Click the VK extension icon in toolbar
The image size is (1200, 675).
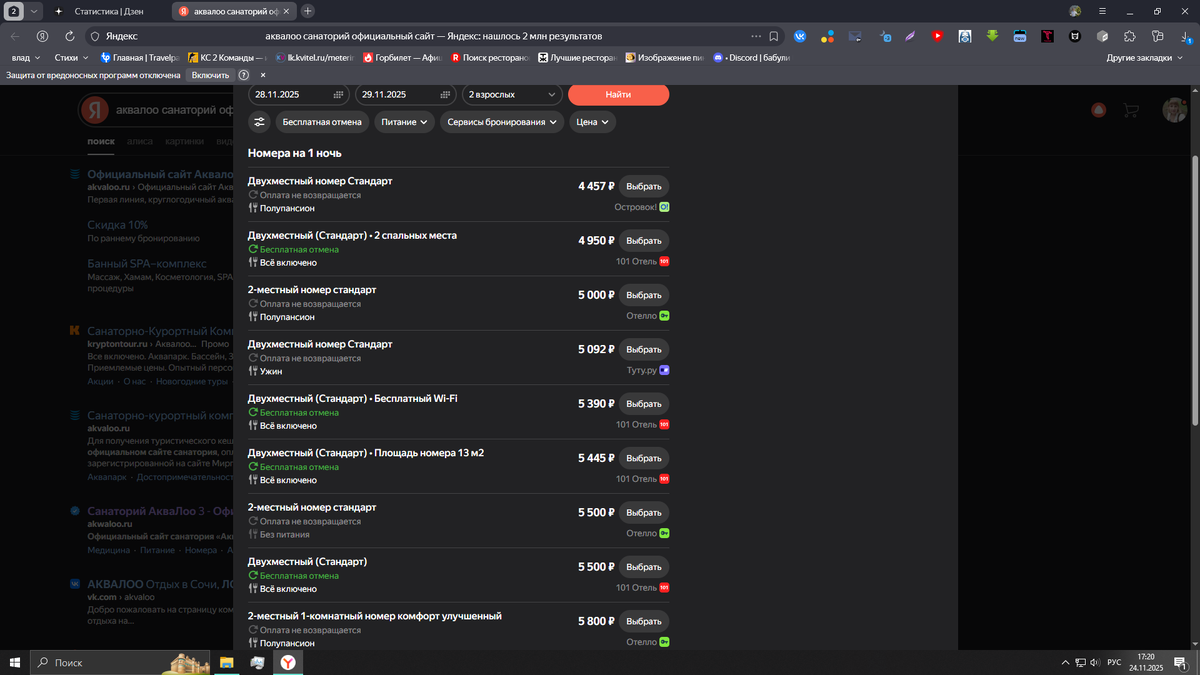[x=800, y=36]
